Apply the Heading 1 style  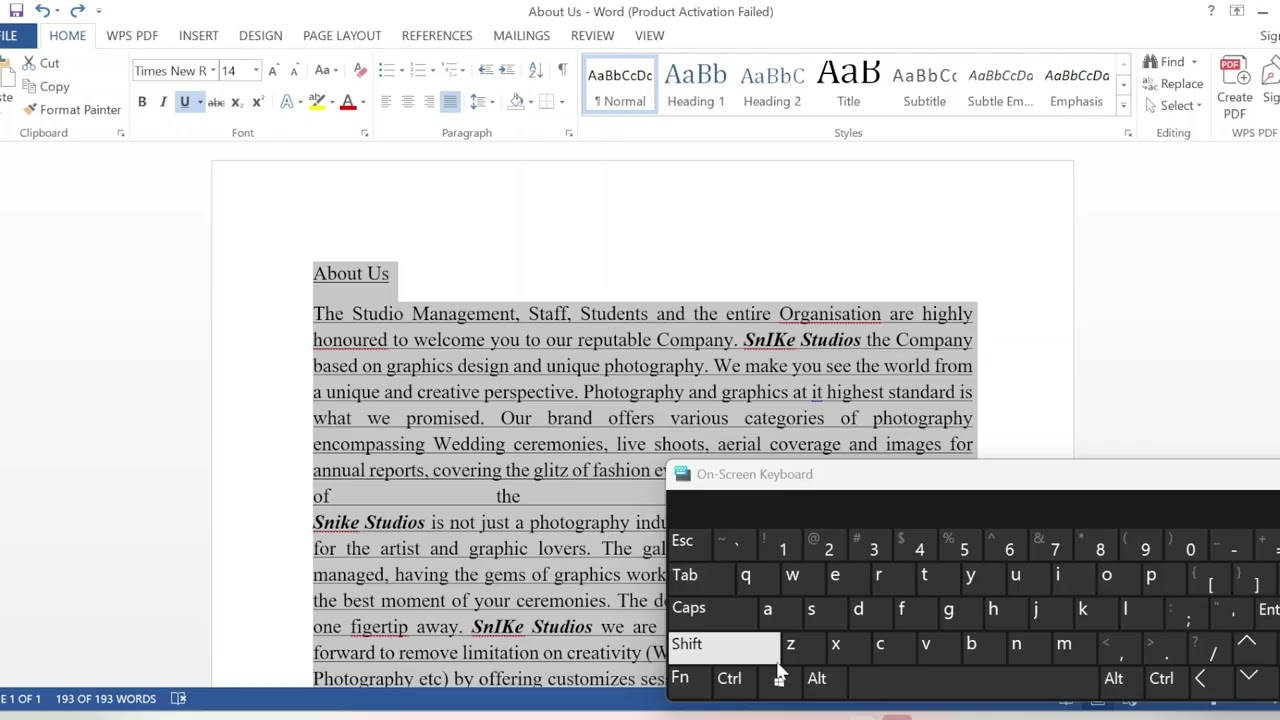click(696, 85)
